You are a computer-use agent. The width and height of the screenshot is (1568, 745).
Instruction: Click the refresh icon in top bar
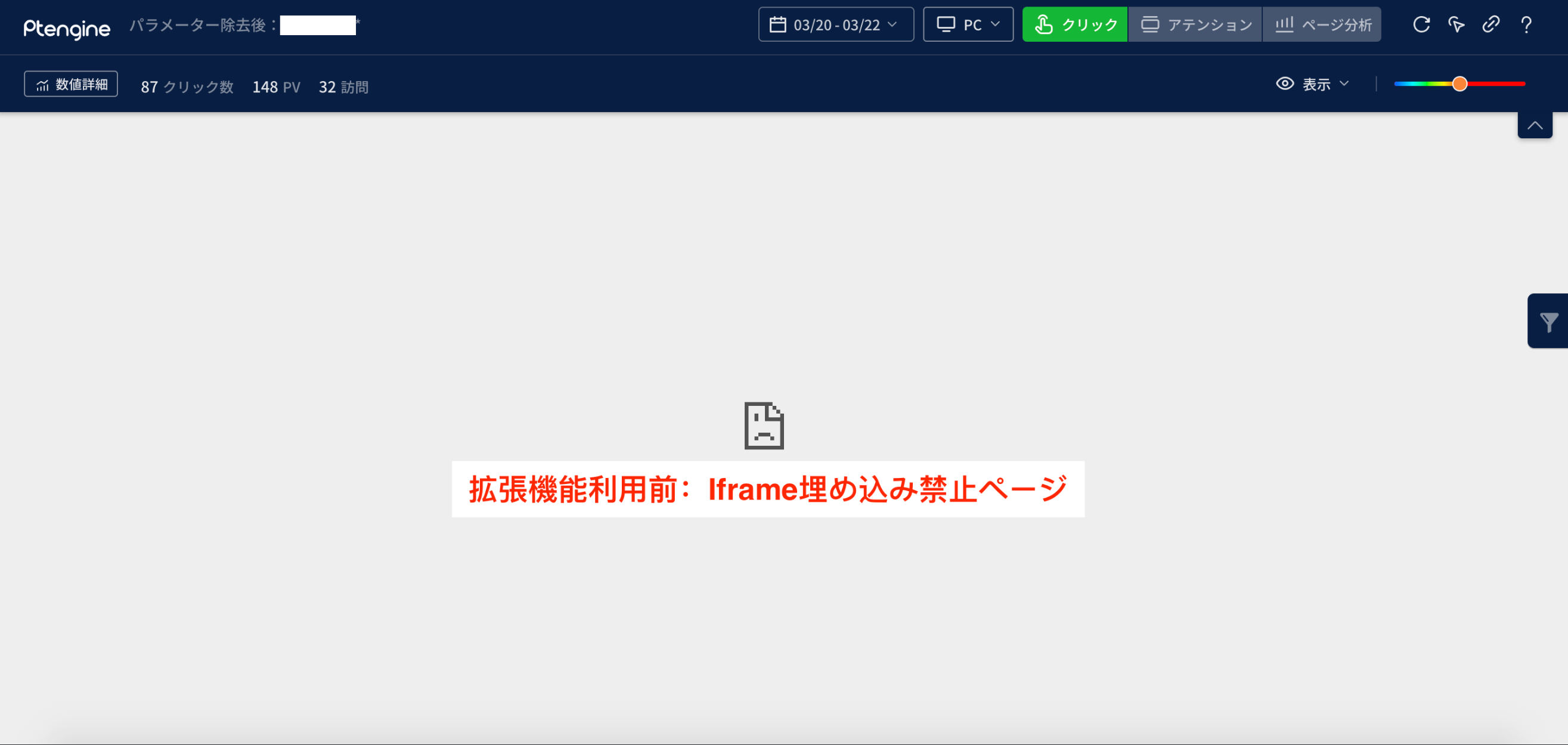[x=1421, y=24]
